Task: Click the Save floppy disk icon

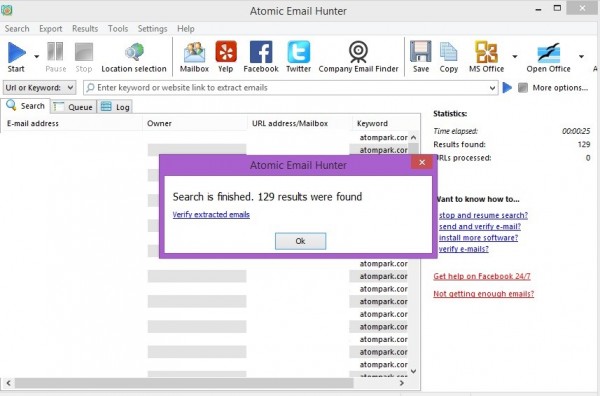Action: click(421, 52)
